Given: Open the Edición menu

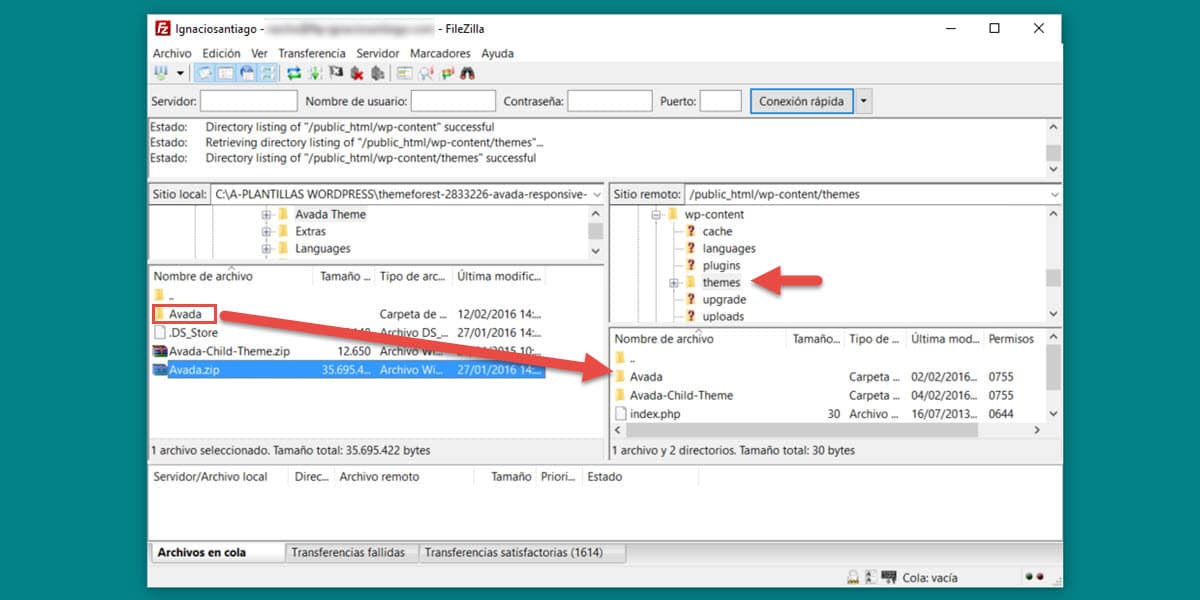Looking at the screenshot, I should (x=221, y=53).
